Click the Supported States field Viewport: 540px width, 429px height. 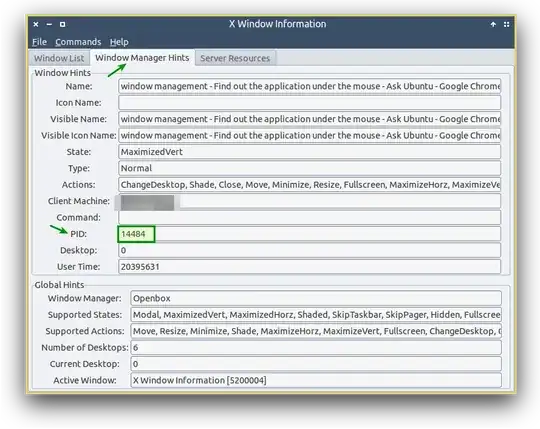(x=316, y=315)
